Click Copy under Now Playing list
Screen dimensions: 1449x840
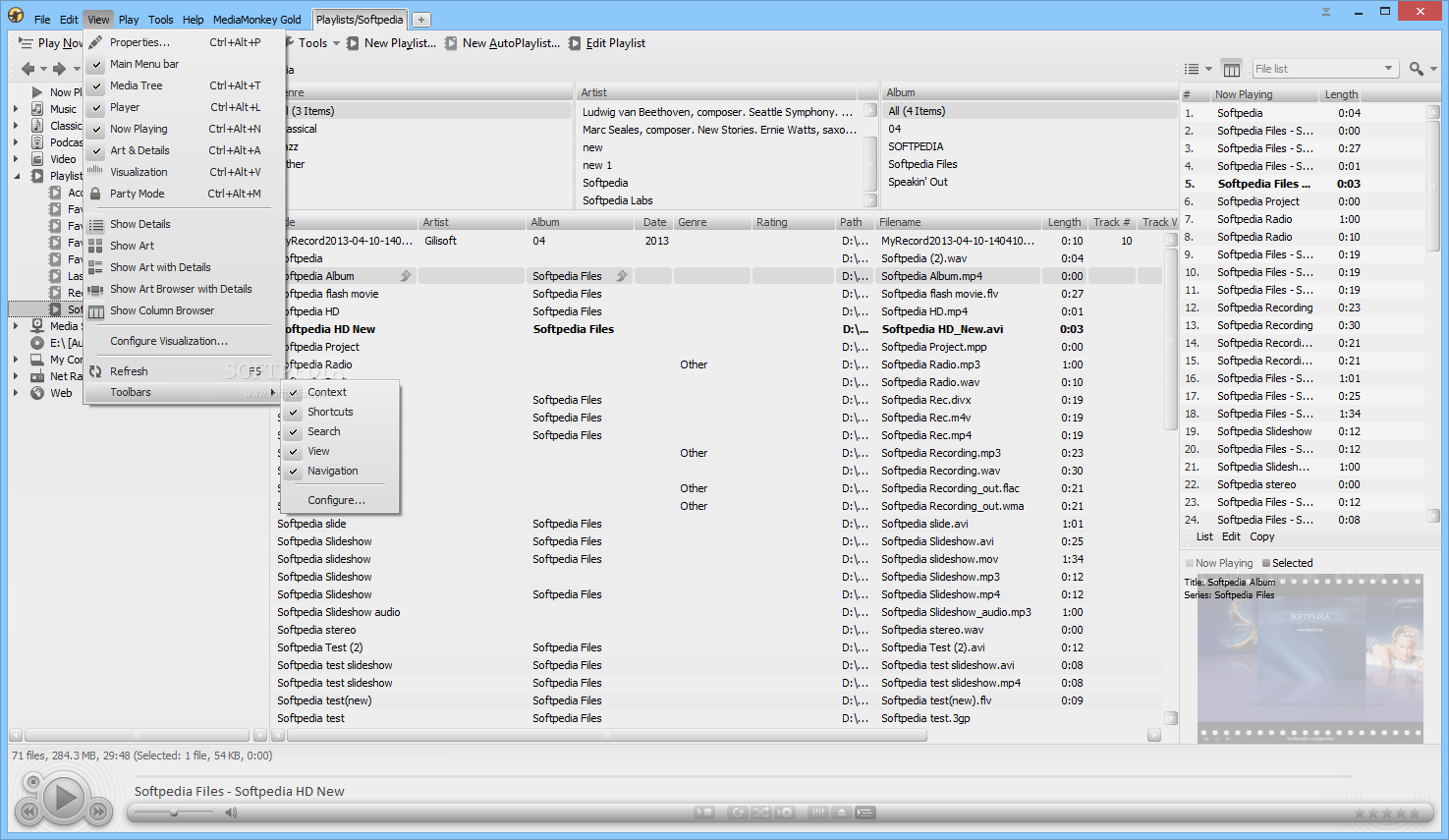pos(1262,536)
